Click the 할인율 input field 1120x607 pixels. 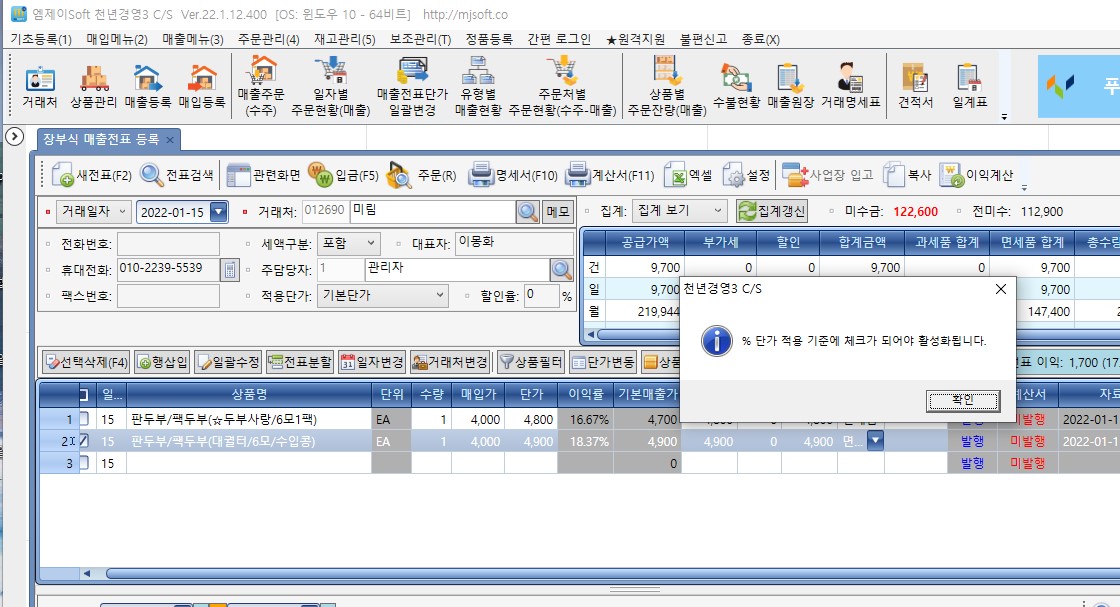(x=541, y=295)
